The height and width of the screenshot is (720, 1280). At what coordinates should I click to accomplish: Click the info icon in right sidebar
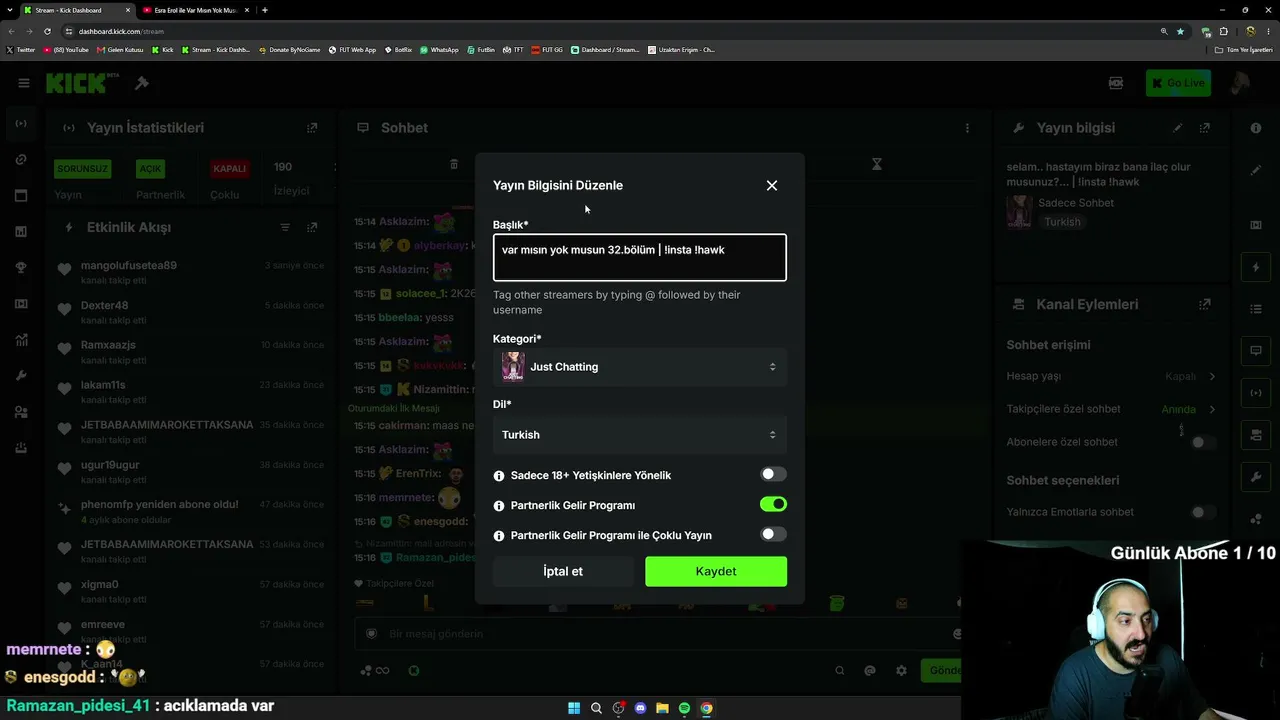click(1256, 128)
